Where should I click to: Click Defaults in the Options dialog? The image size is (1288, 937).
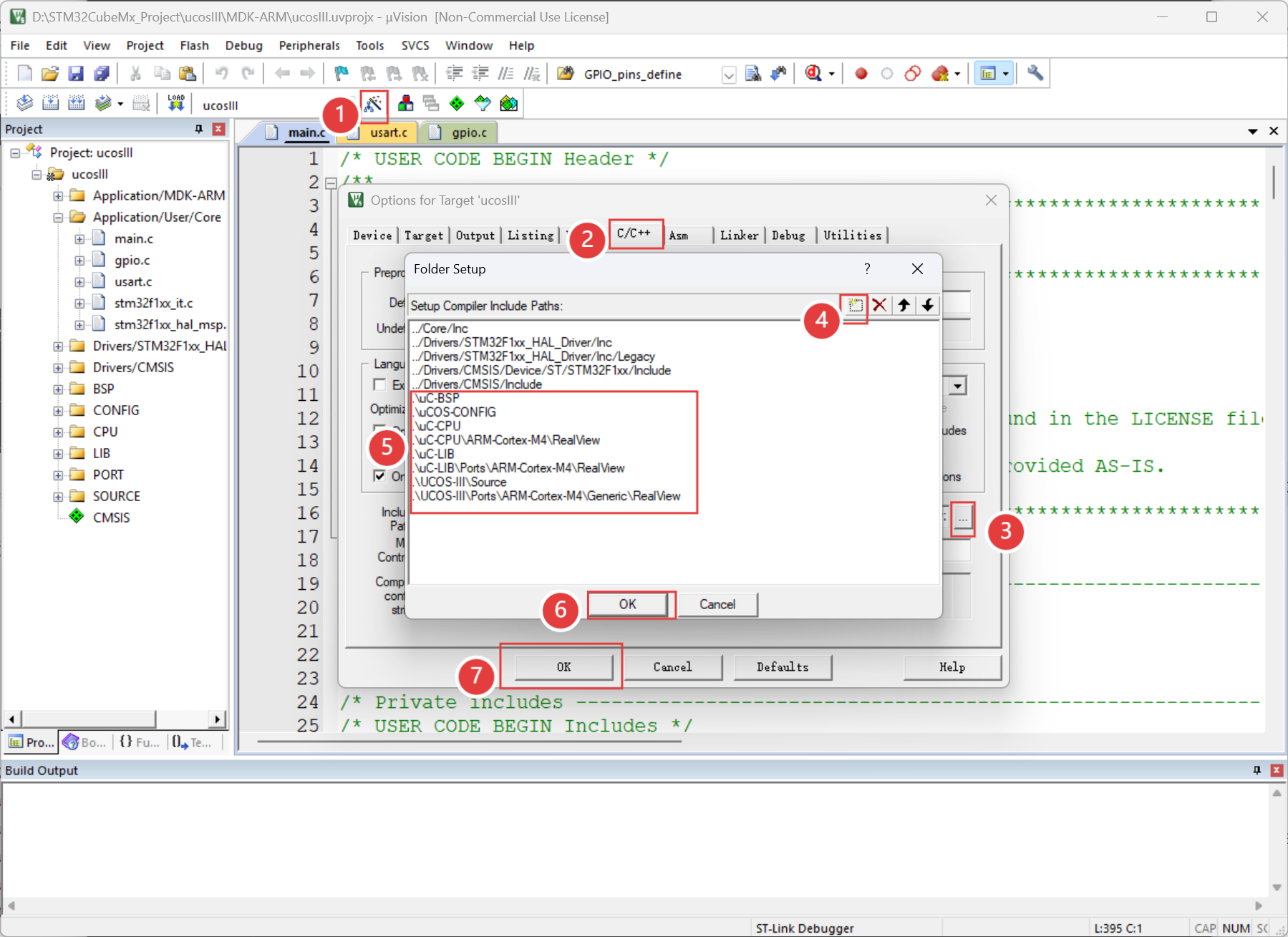point(783,667)
